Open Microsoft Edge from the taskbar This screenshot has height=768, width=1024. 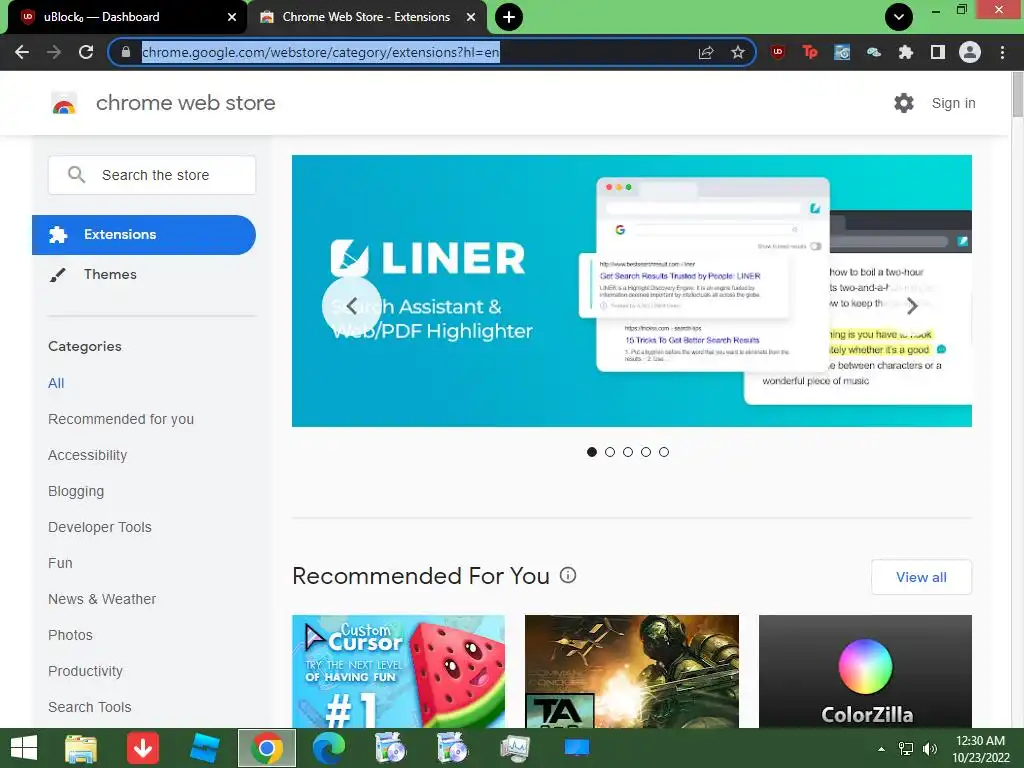328,748
